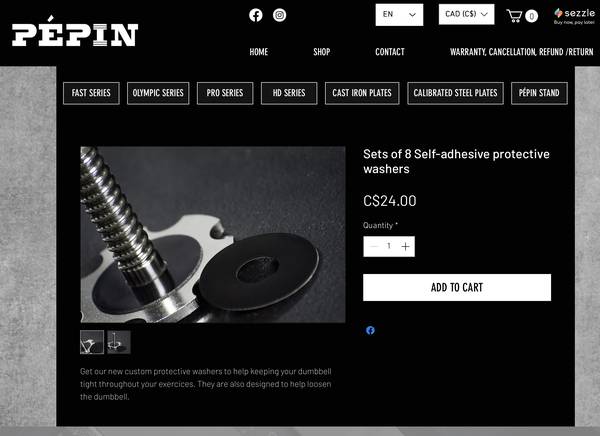Select the second product thumbnail image
Viewport: 600px width, 436px height.
point(119,342)
